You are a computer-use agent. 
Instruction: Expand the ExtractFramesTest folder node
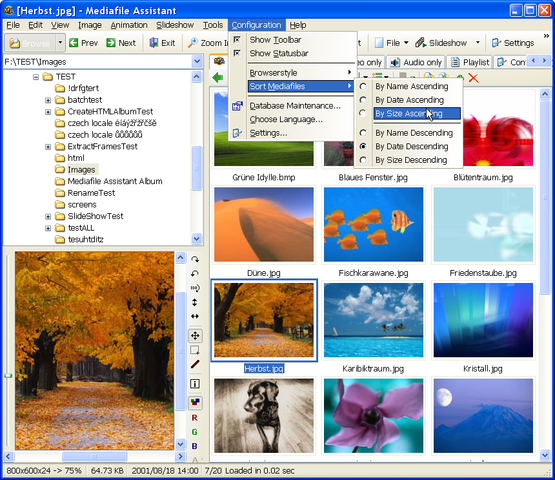[48, 147]
